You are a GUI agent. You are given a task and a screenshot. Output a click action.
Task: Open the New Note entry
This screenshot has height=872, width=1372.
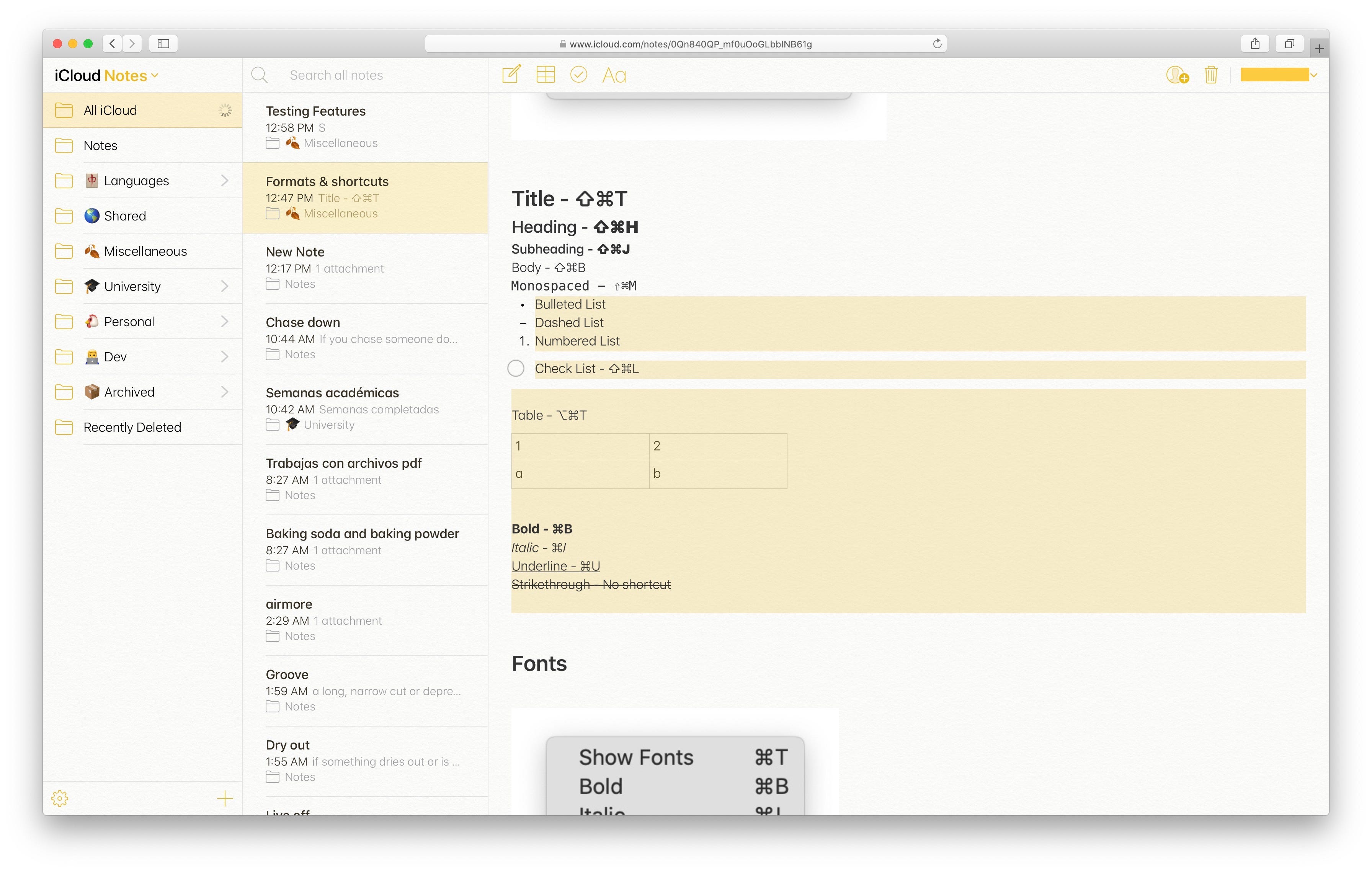[x=365, y=268]
